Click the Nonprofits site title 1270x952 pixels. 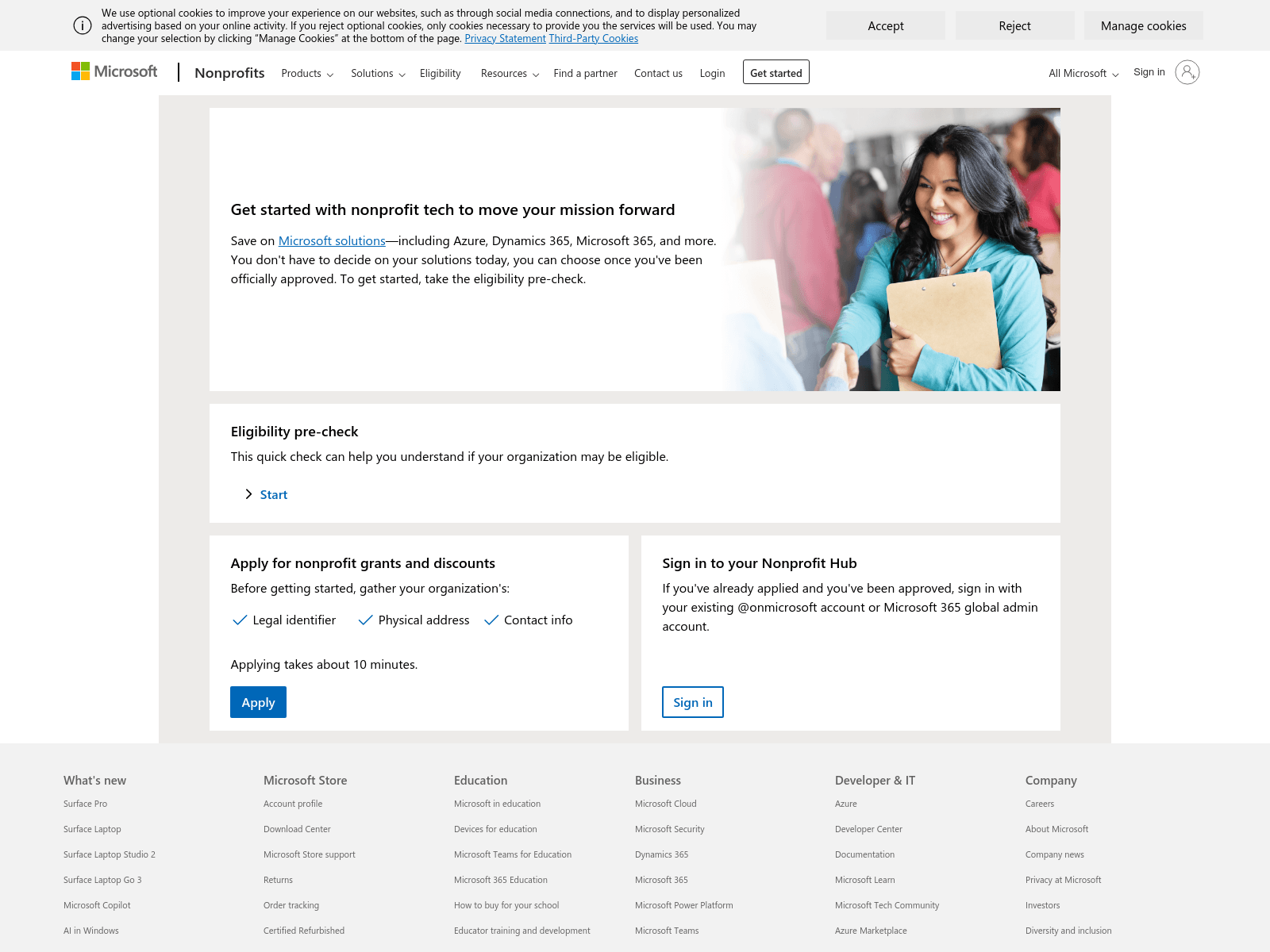[229, 73]
